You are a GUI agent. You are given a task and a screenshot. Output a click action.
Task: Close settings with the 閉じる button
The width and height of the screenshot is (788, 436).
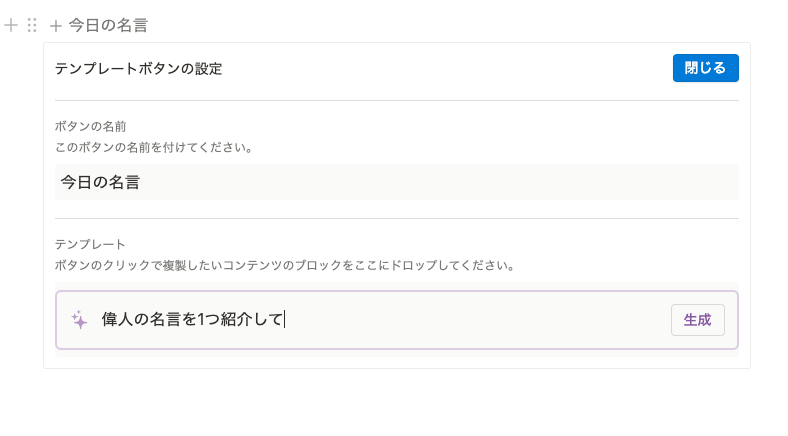pos(706,68)
